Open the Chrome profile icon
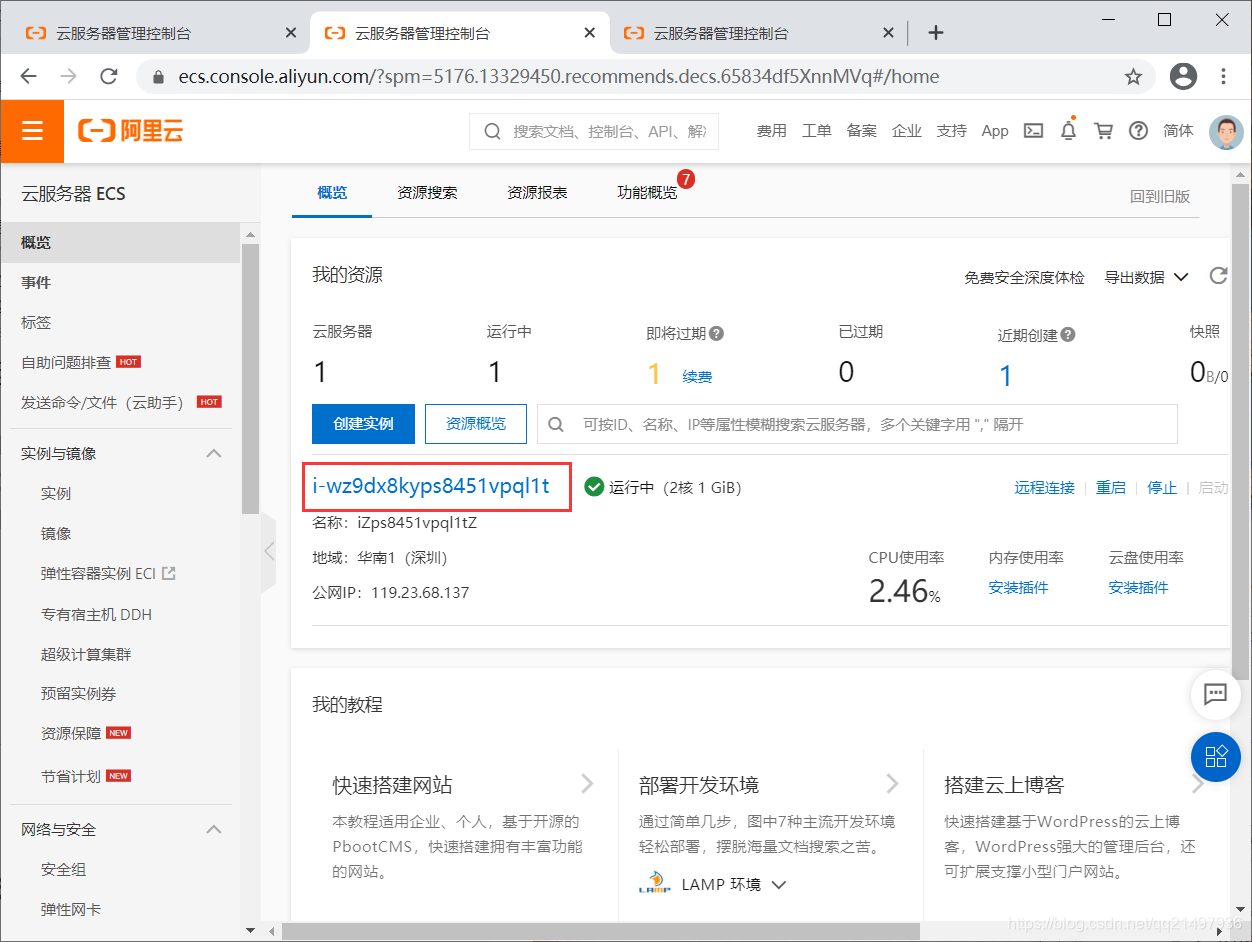 (x=1183, y=76)
